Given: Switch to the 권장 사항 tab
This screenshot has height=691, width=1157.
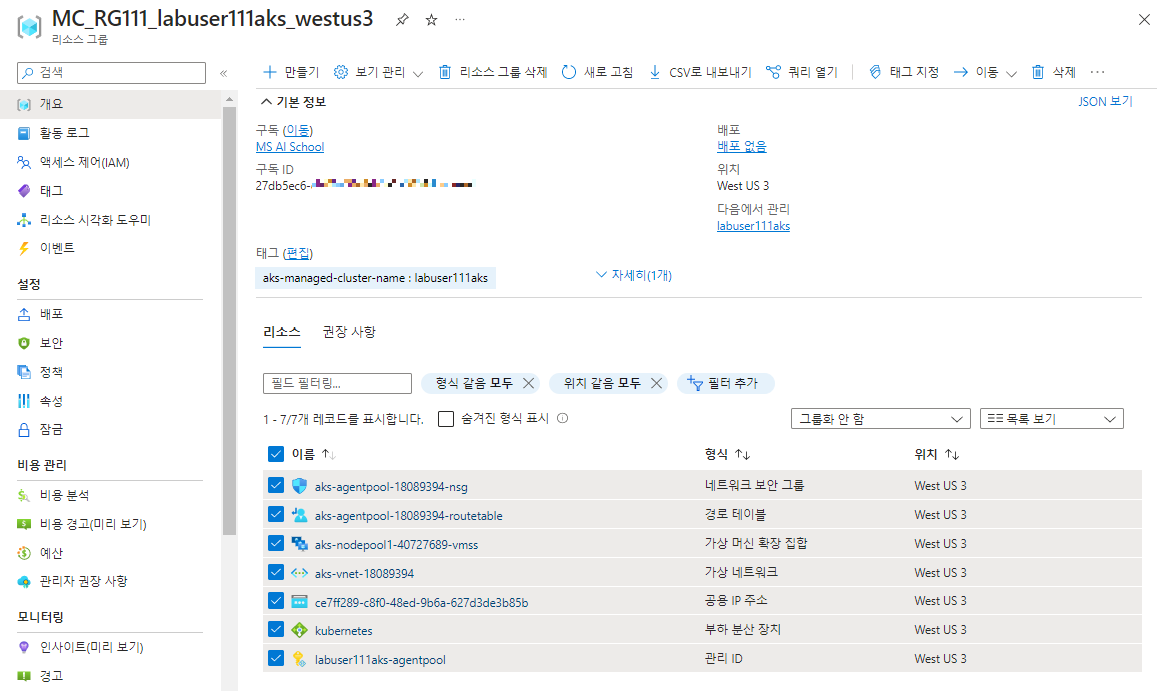Looking at the screenshot, I should coord(349,331).
